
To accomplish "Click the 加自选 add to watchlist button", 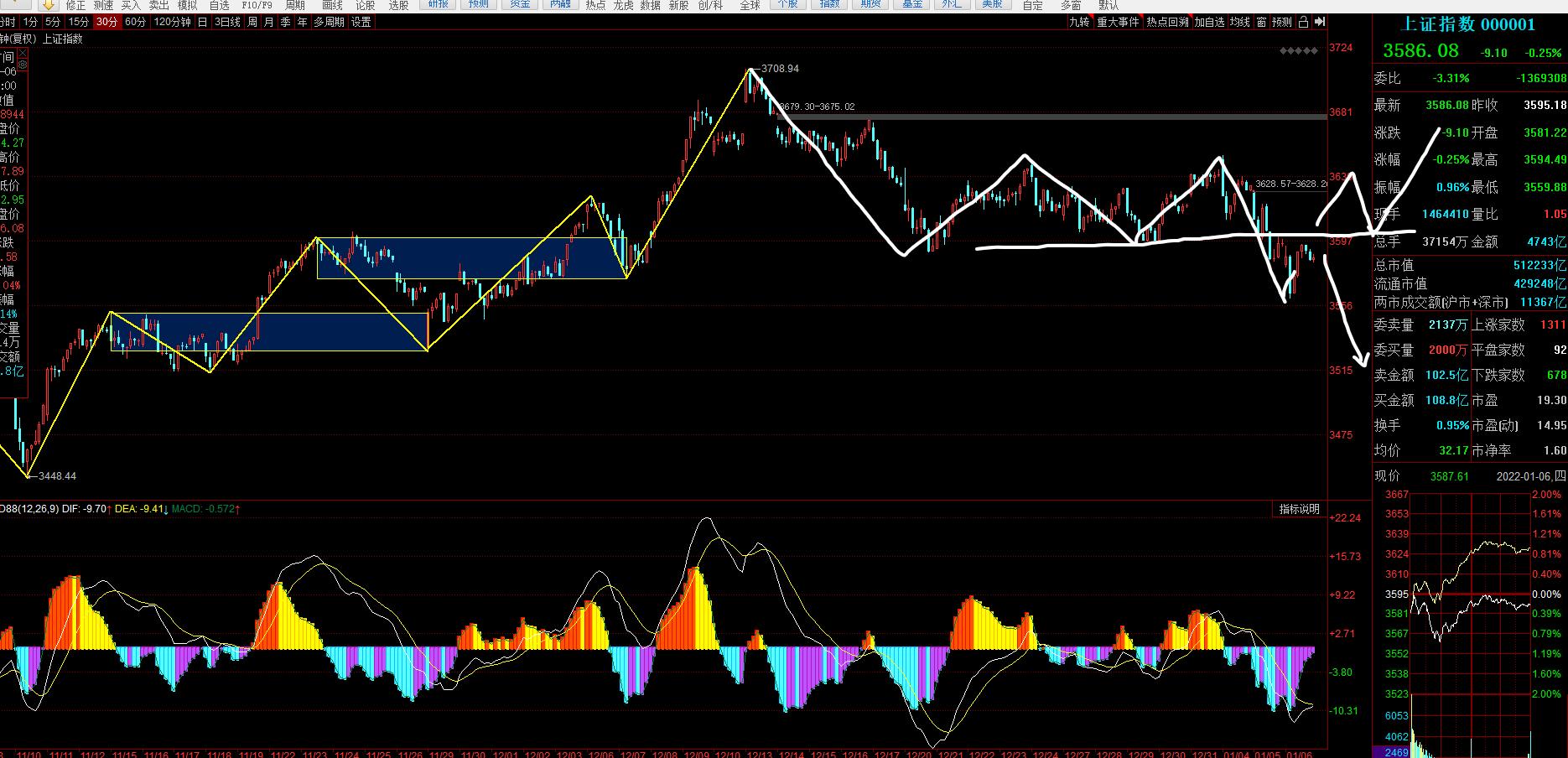I will [1209, 23].
